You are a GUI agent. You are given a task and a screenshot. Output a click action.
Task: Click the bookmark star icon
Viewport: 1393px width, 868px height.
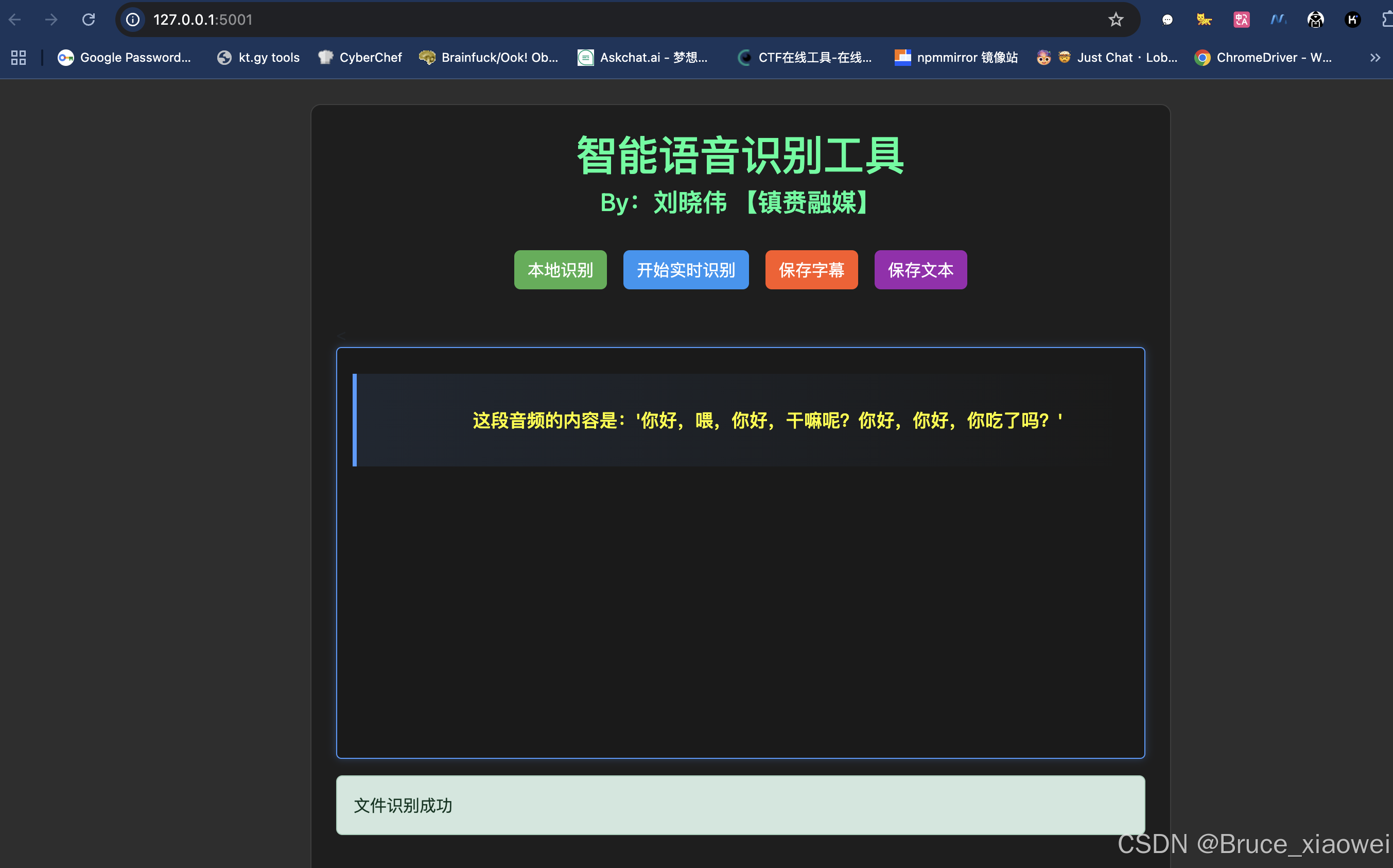[1115, 20]
